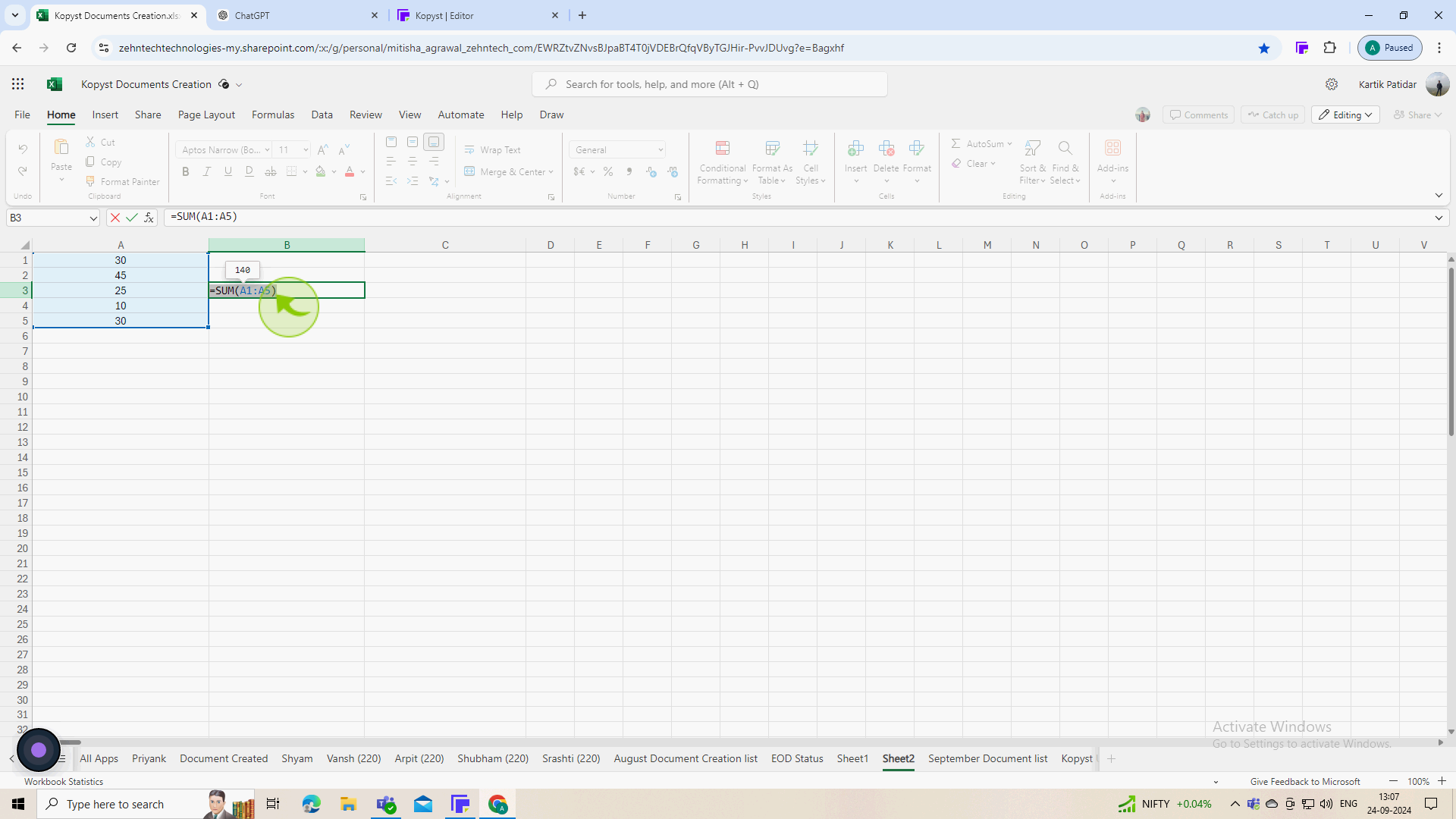Switch to September Document list sheet
The image size is (1456, 819).
pyautogui.click(x=987, y=758)
